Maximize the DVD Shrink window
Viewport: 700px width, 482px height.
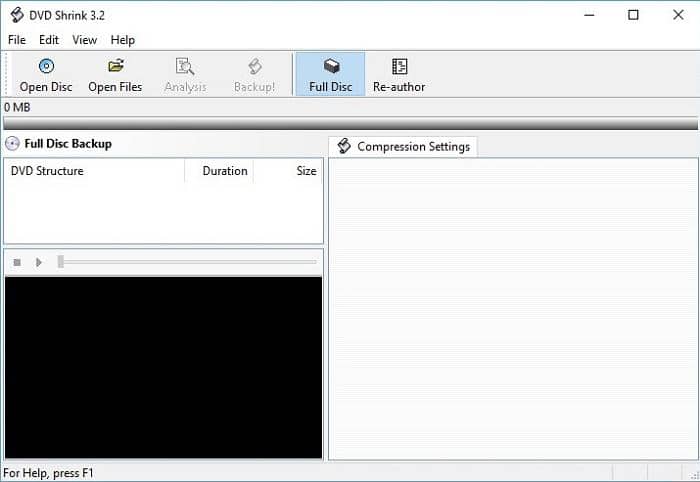pos(633,15)
